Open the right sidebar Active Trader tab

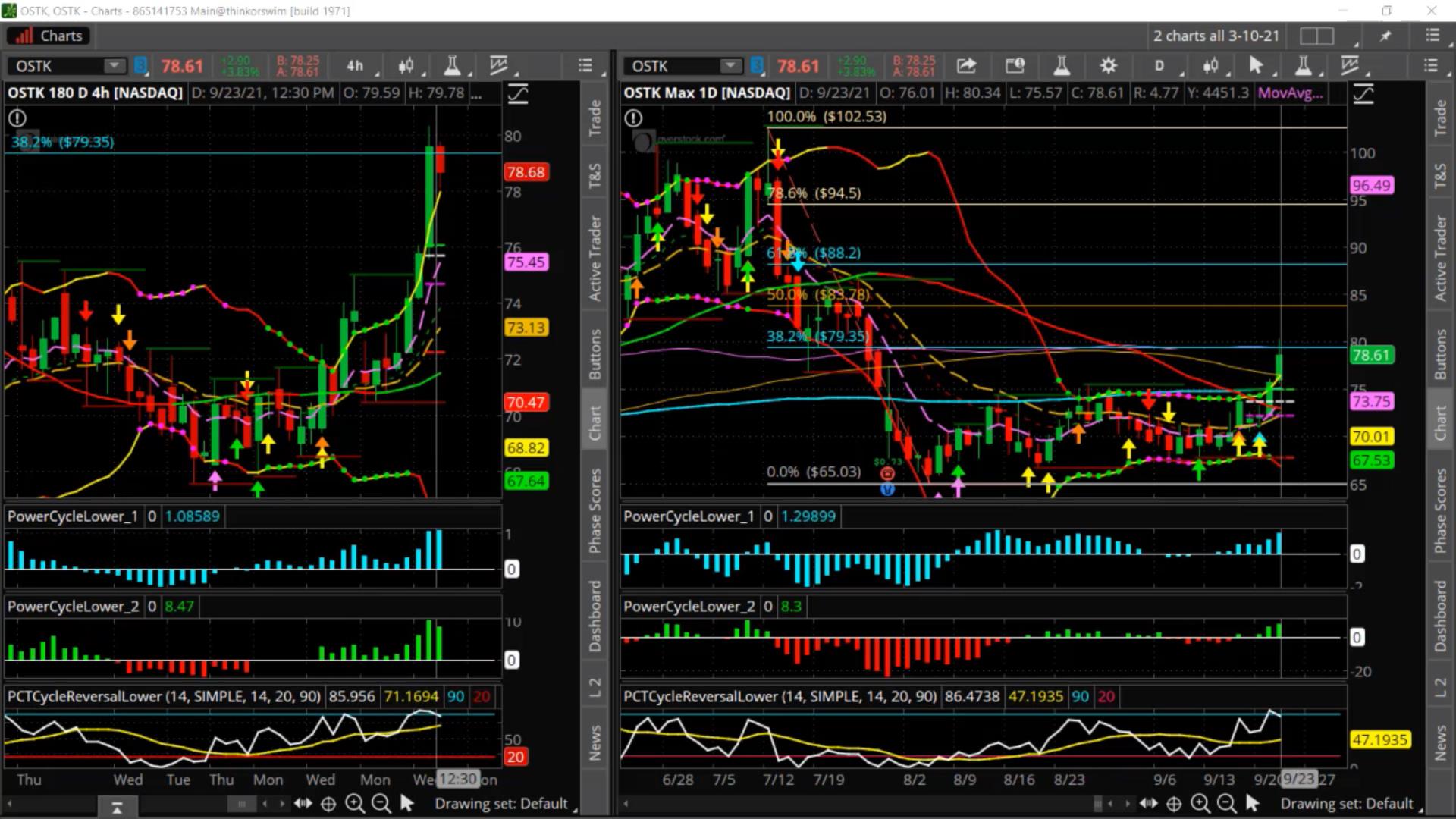(1440, 258)
